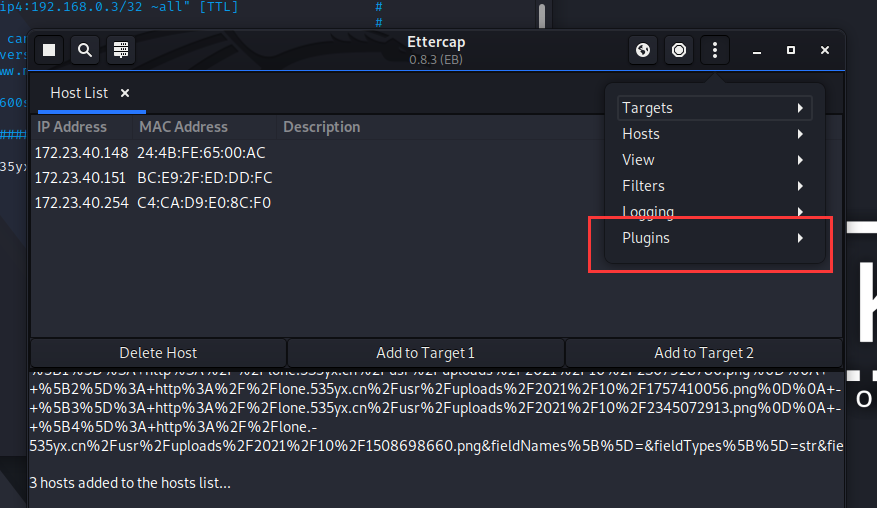Expand the Hosts submenu
This screenshot has width=877, height=508.
click(714, 134)
